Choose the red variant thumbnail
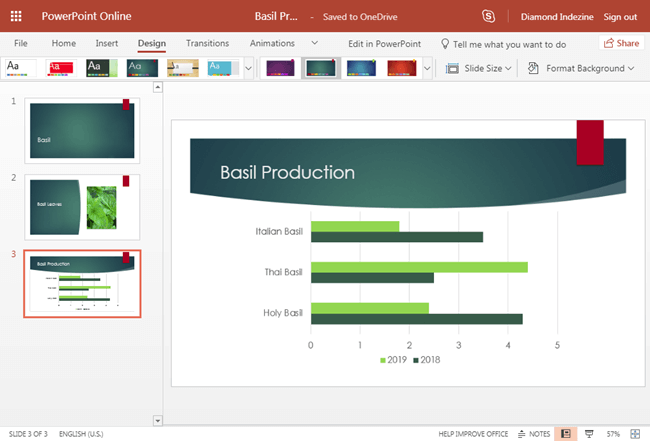Image resolution: width=650 pixels, height=441 pixels. pyautogui.click(x=403, y=68)
